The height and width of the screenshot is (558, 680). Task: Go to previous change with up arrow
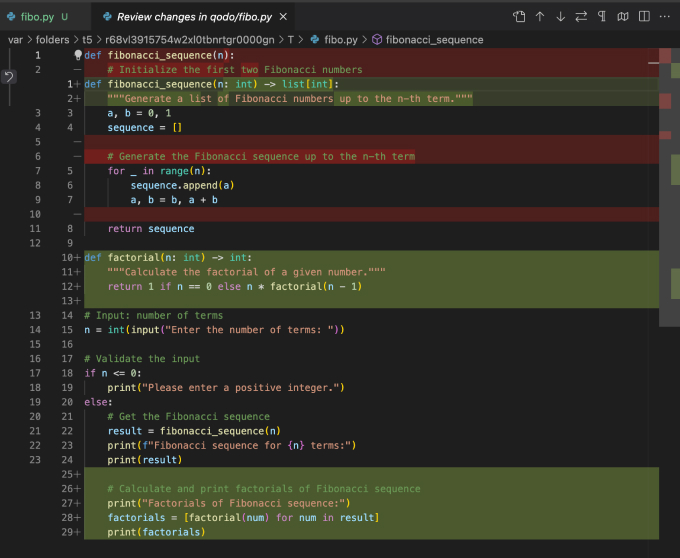tap(540, 17)
